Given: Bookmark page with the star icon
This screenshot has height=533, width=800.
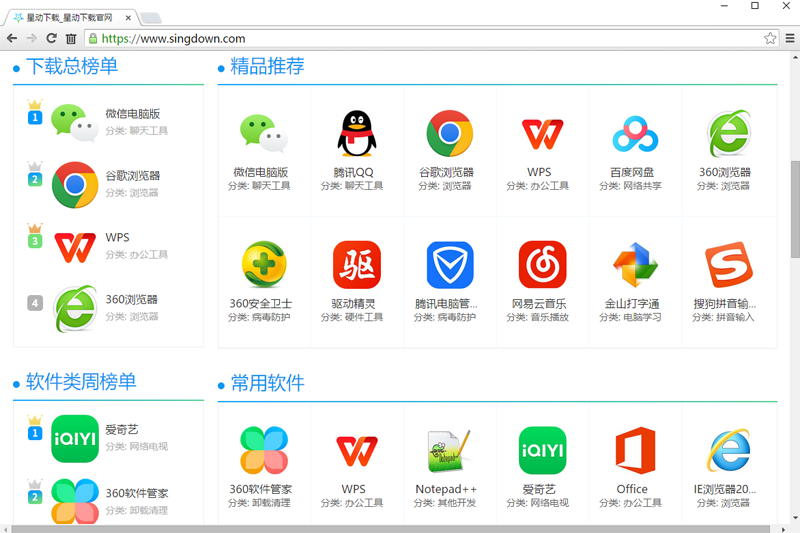Looking at the screenshot, I should 770,39.
